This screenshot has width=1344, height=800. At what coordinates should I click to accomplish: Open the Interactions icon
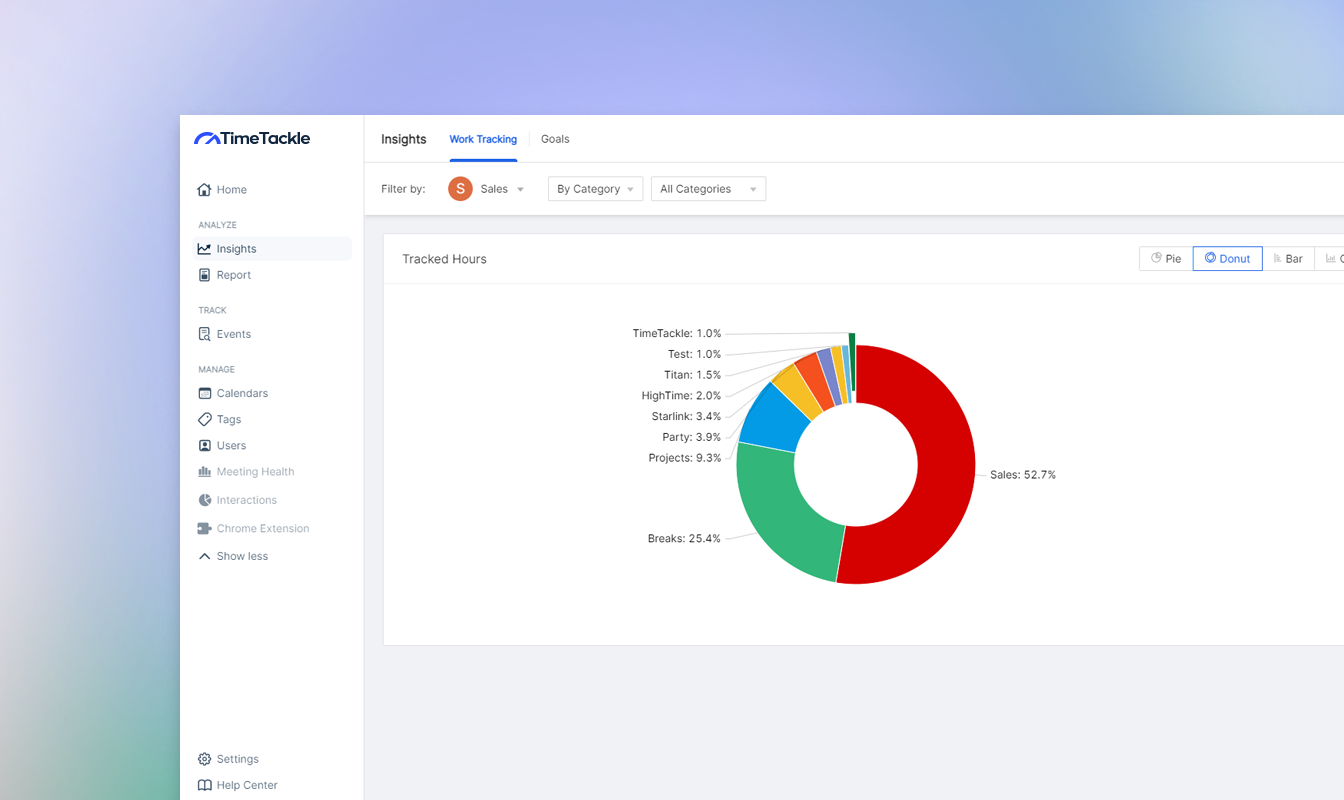point(204,500)
